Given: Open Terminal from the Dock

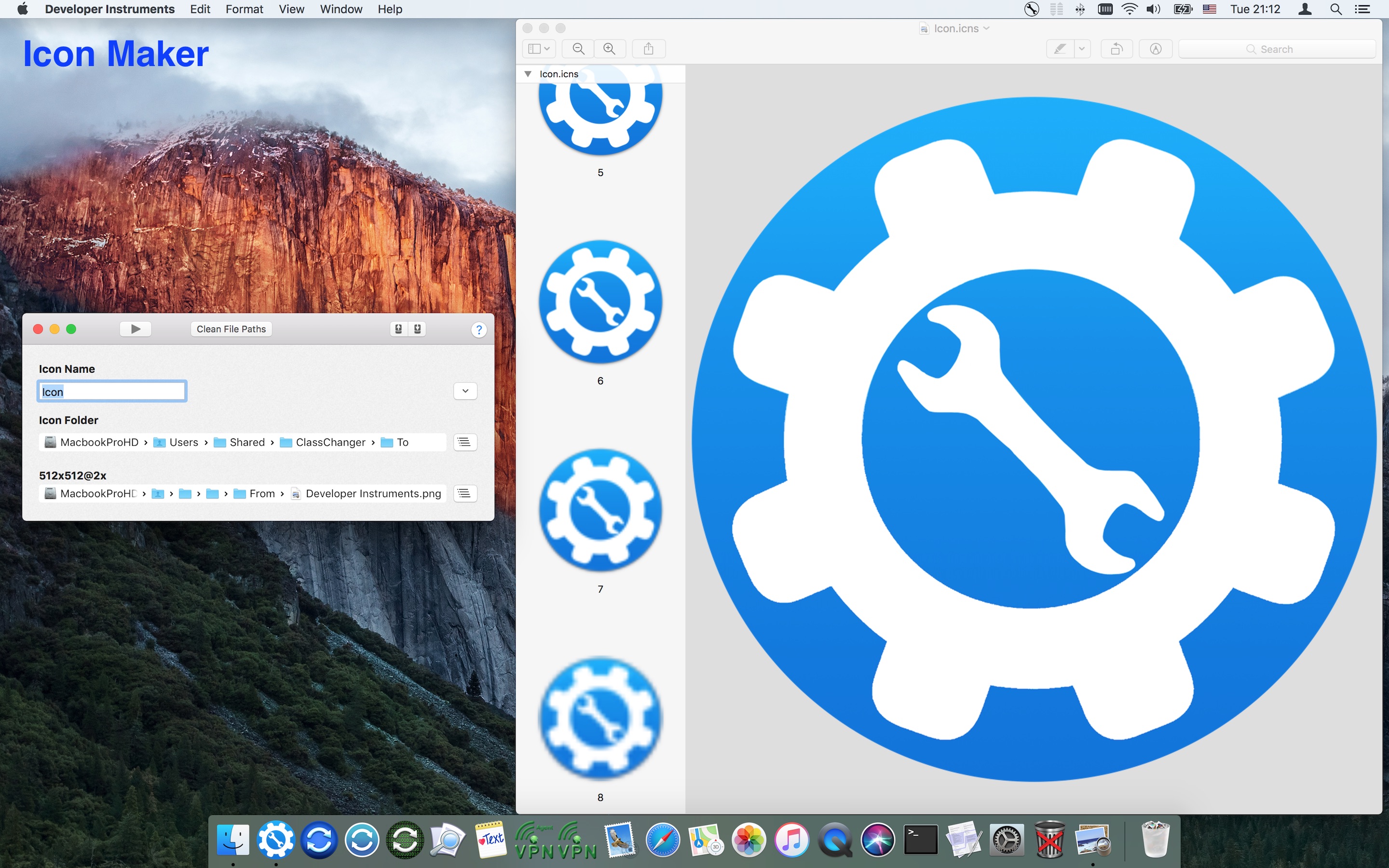Looking at the screenshot, I should click(x=921, y=840).
